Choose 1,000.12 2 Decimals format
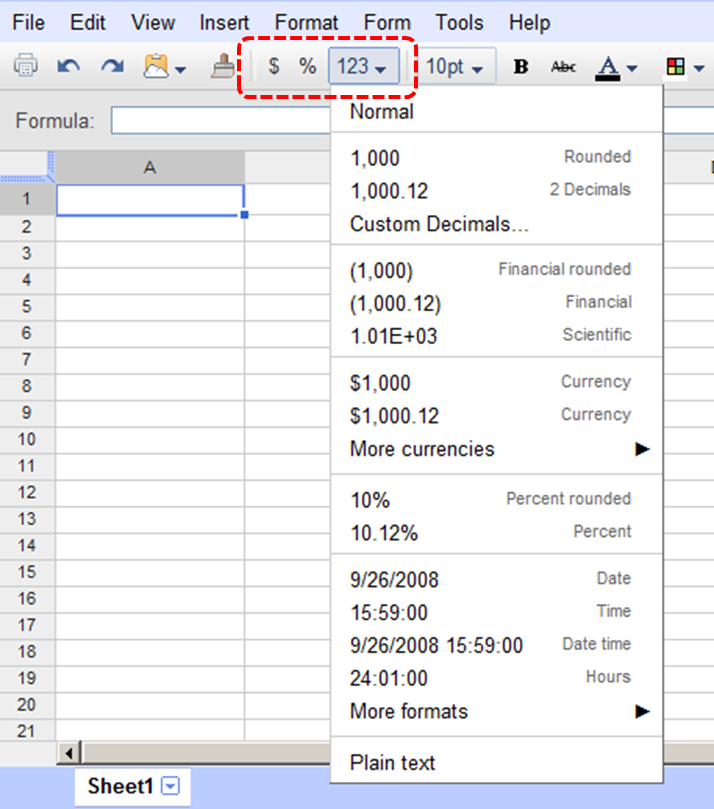Image resolution: width=714 pixels, height=809 pixels. click(x=496, y=190)
